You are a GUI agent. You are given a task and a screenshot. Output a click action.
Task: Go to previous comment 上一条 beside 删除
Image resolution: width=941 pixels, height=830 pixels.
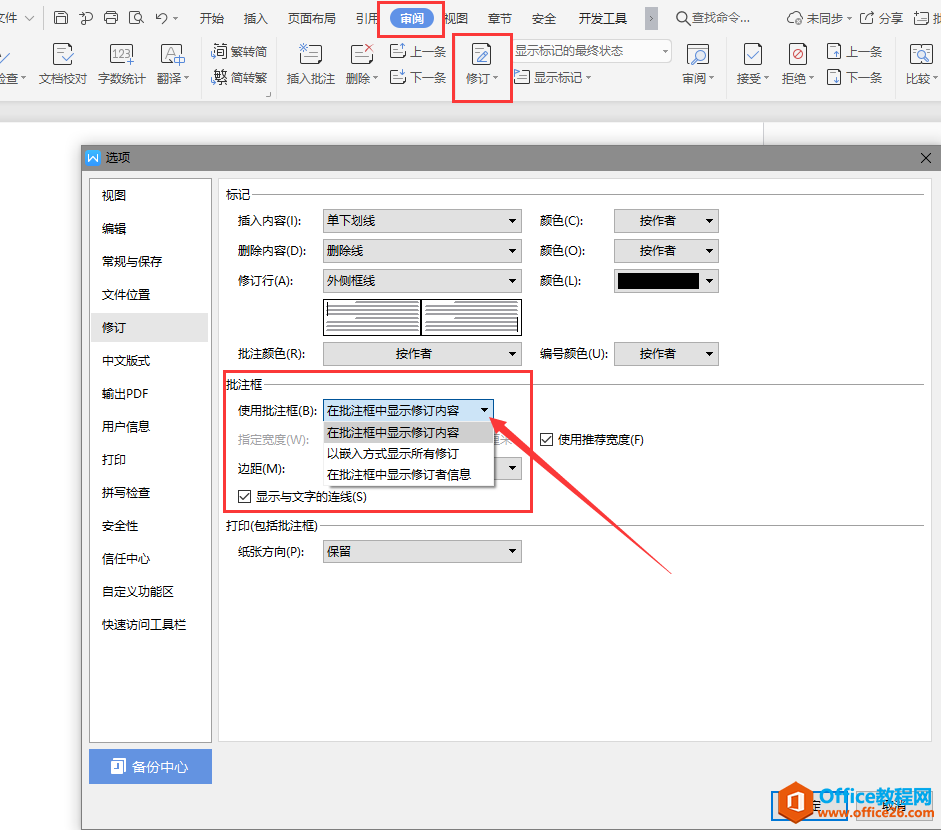point(418,52)
